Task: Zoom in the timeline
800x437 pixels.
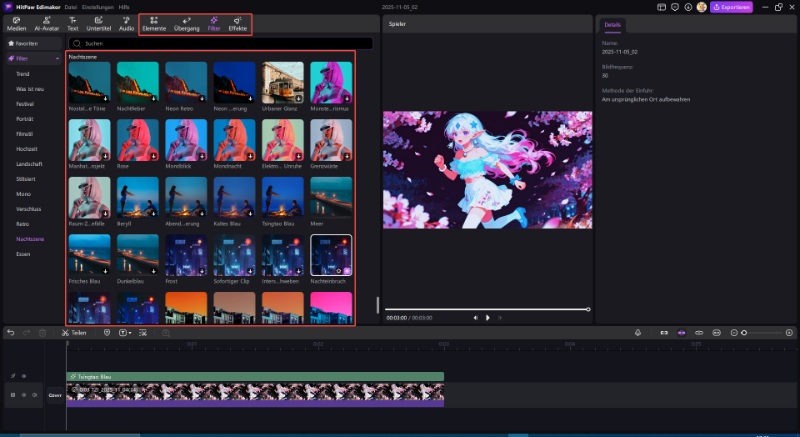Action: click(x=789, y=332)
